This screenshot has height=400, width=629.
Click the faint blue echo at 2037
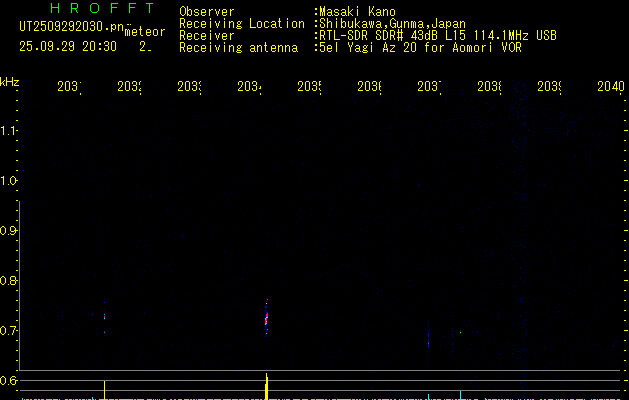(x=428, y=340)
